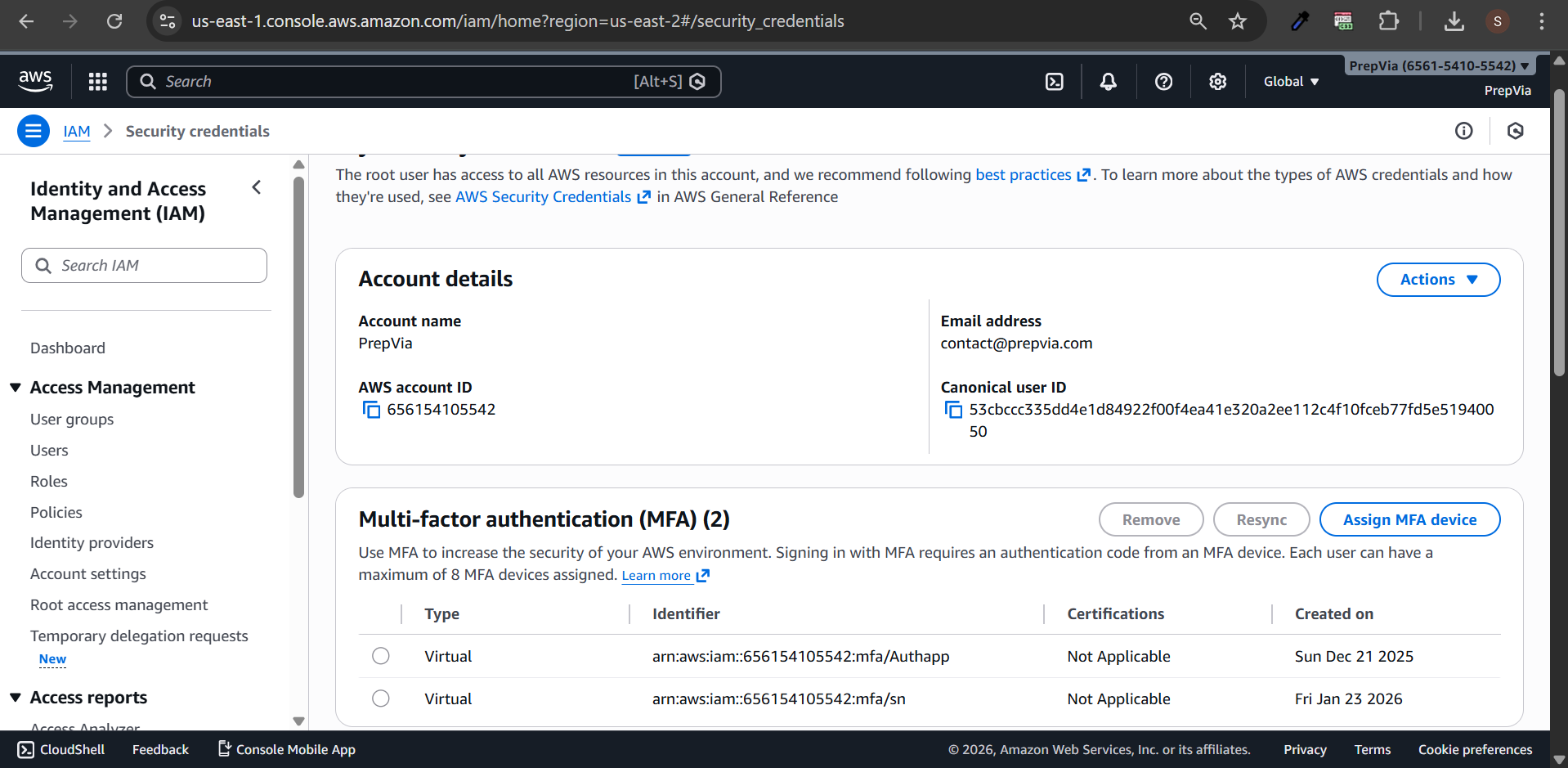The image size is (1568, 768).
Task: Open the info panel icon
Action: (1464, 131)
